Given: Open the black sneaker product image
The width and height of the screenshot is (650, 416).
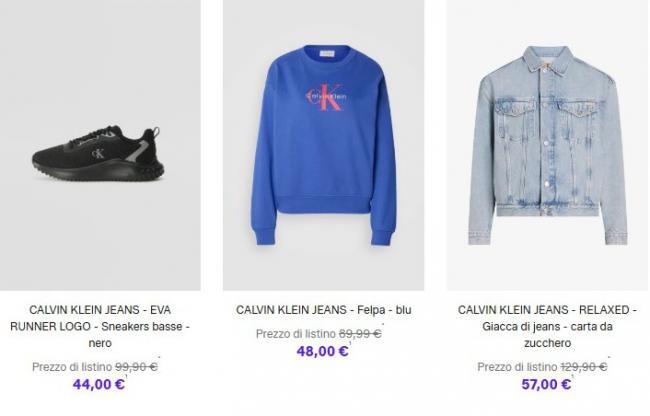Looking at the screenshot, I should coord(100,145).
